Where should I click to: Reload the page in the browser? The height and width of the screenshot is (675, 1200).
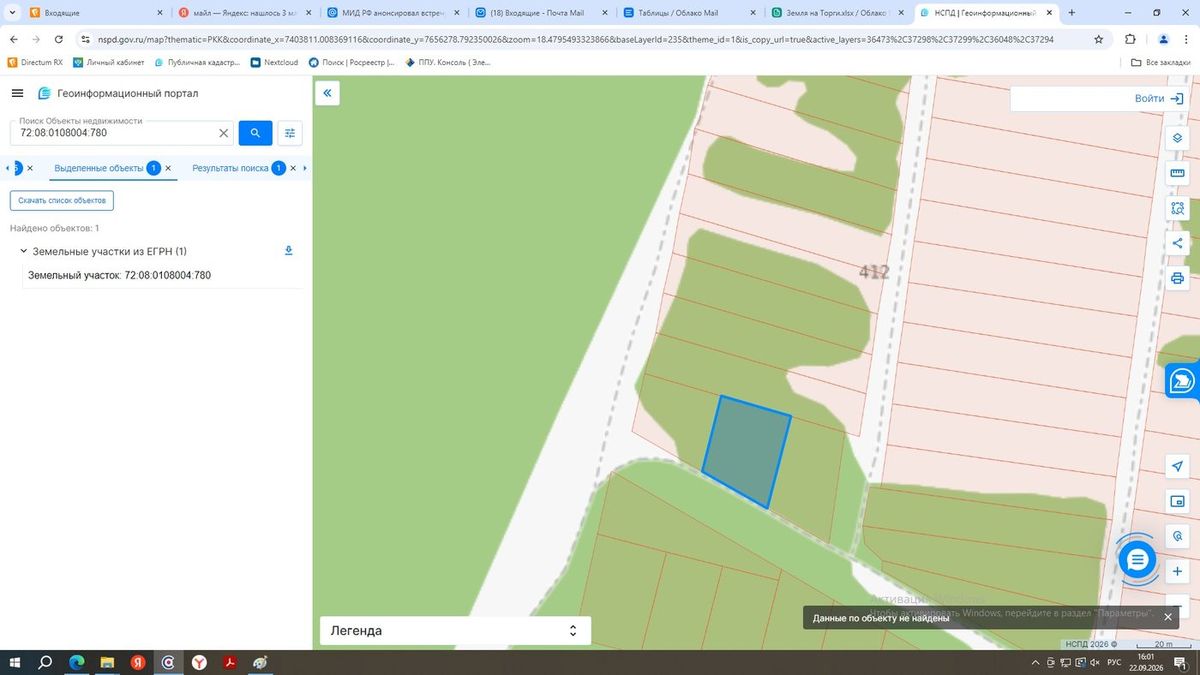[x=59, y=39]
